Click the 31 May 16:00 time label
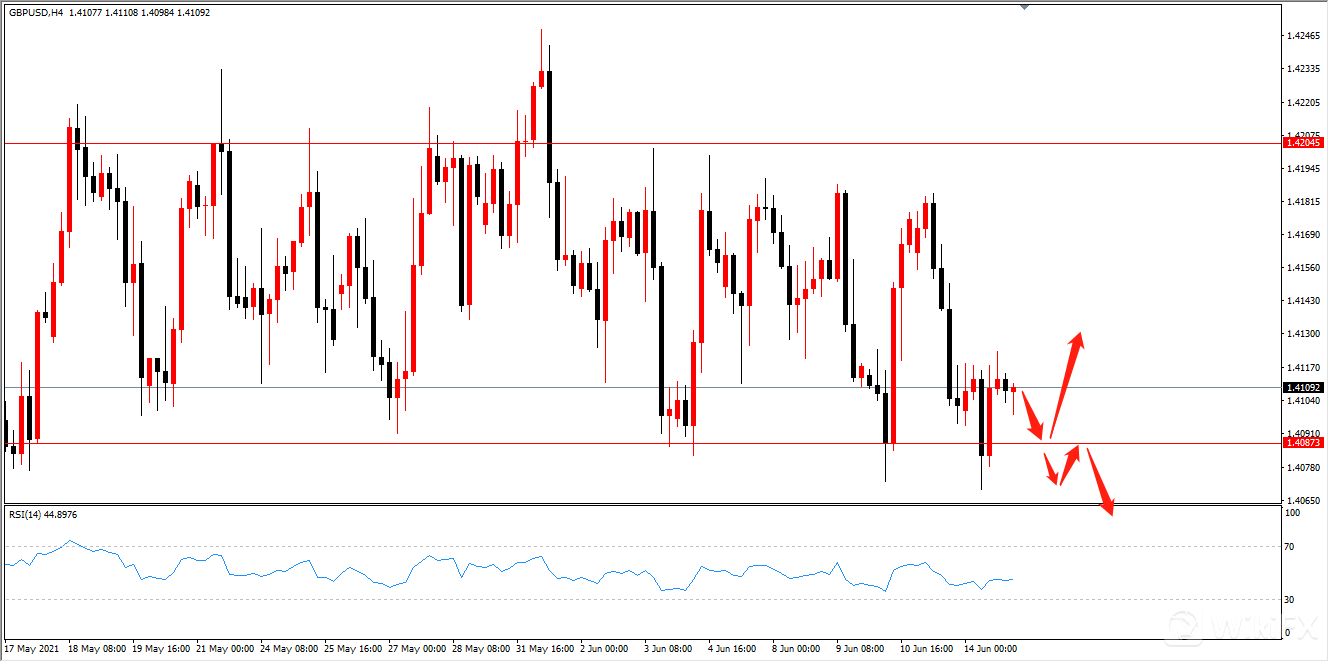Viewport: 1329px width, 662px height. 545,648
